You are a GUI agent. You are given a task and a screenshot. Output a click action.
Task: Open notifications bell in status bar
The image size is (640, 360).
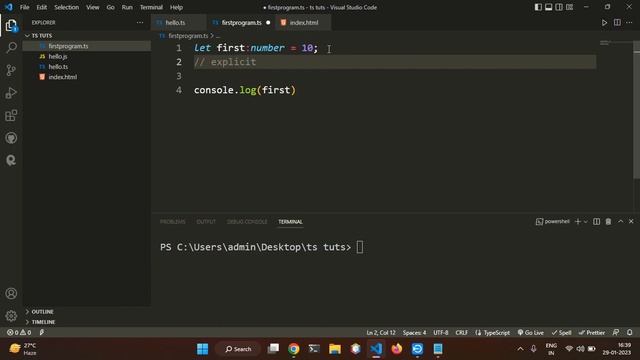pos(629,333)
